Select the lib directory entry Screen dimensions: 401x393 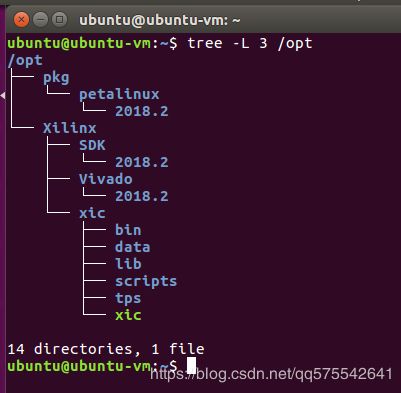(128, 264)
